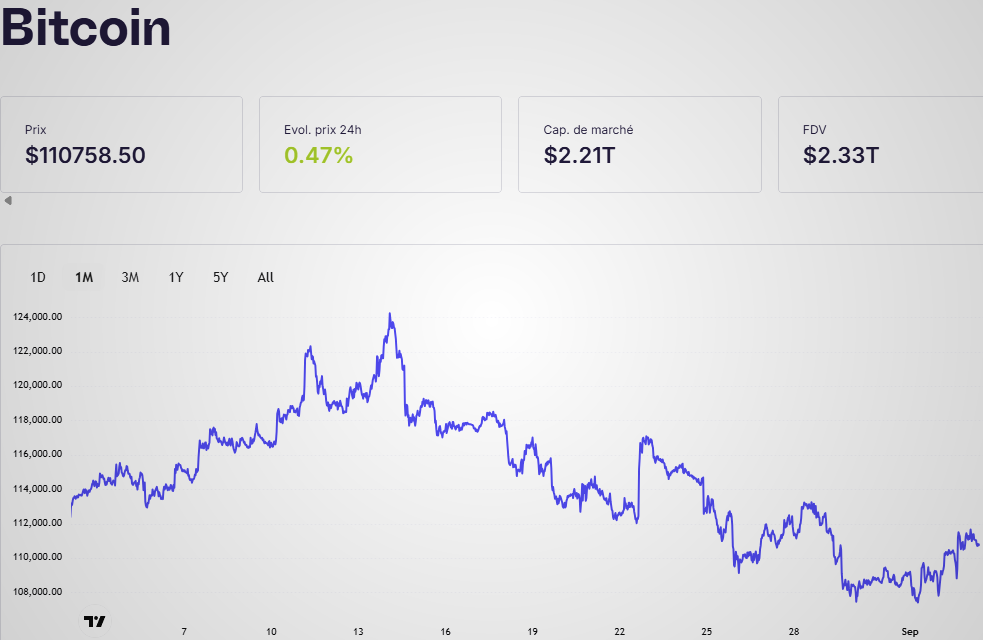
Task: Click the 116,000.00 y-axis label
Action: pos(38,454)
